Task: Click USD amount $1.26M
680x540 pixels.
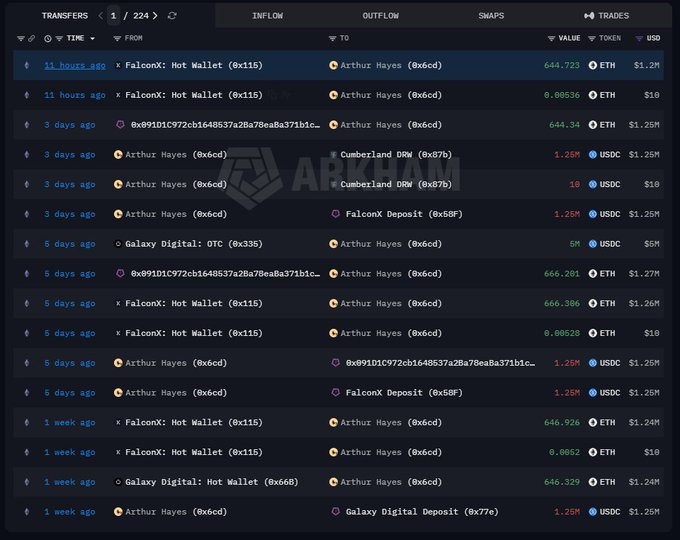Action: [x=644, y=304]
